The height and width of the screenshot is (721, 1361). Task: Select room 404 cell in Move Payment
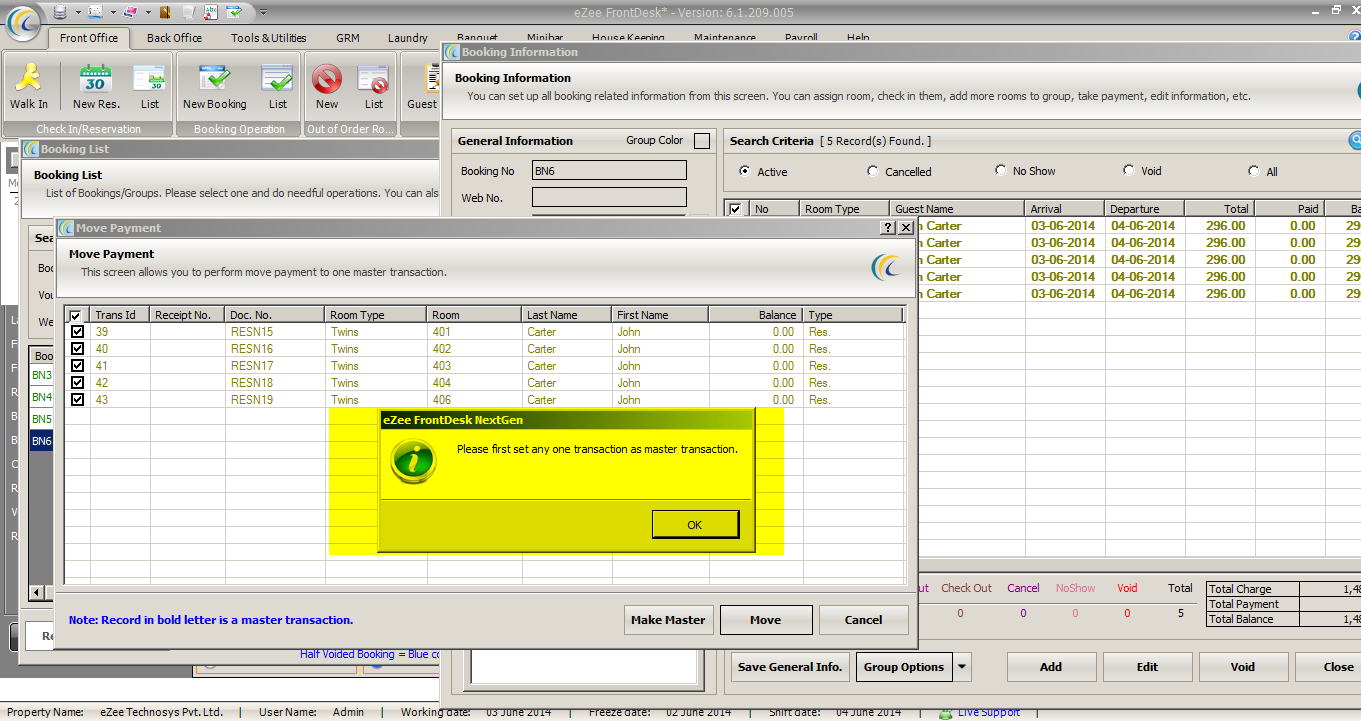475,383
